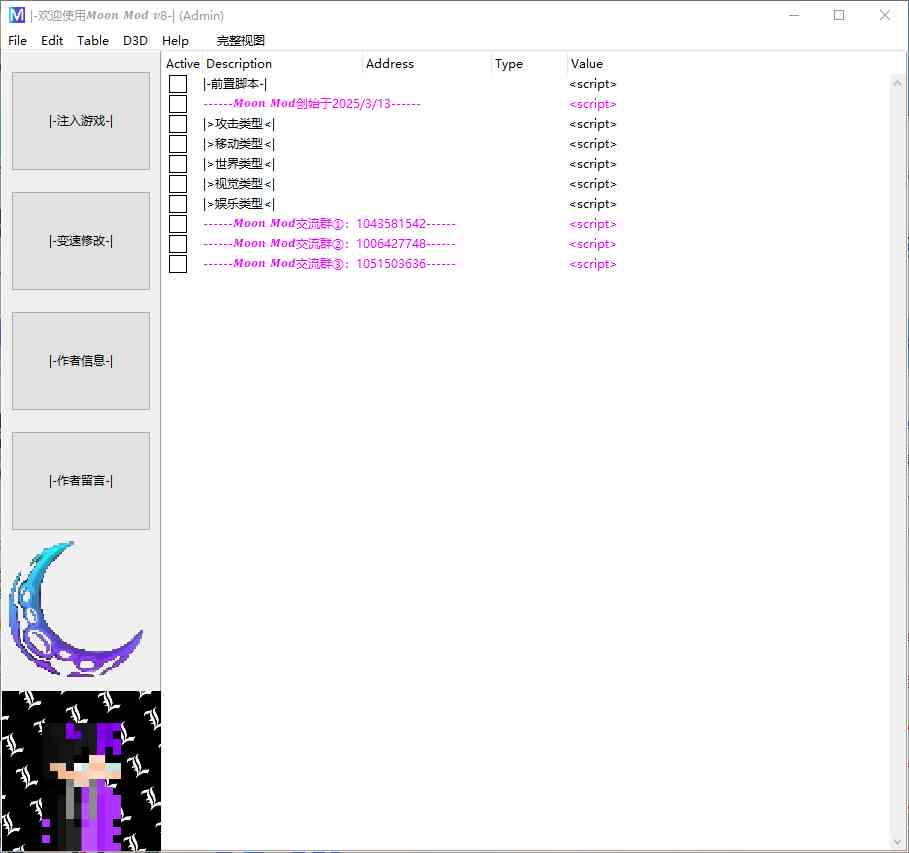Select the Moon Mod交流群① 1043581542 entry
This screenshot has width=909, height=853.
[329, 224]
